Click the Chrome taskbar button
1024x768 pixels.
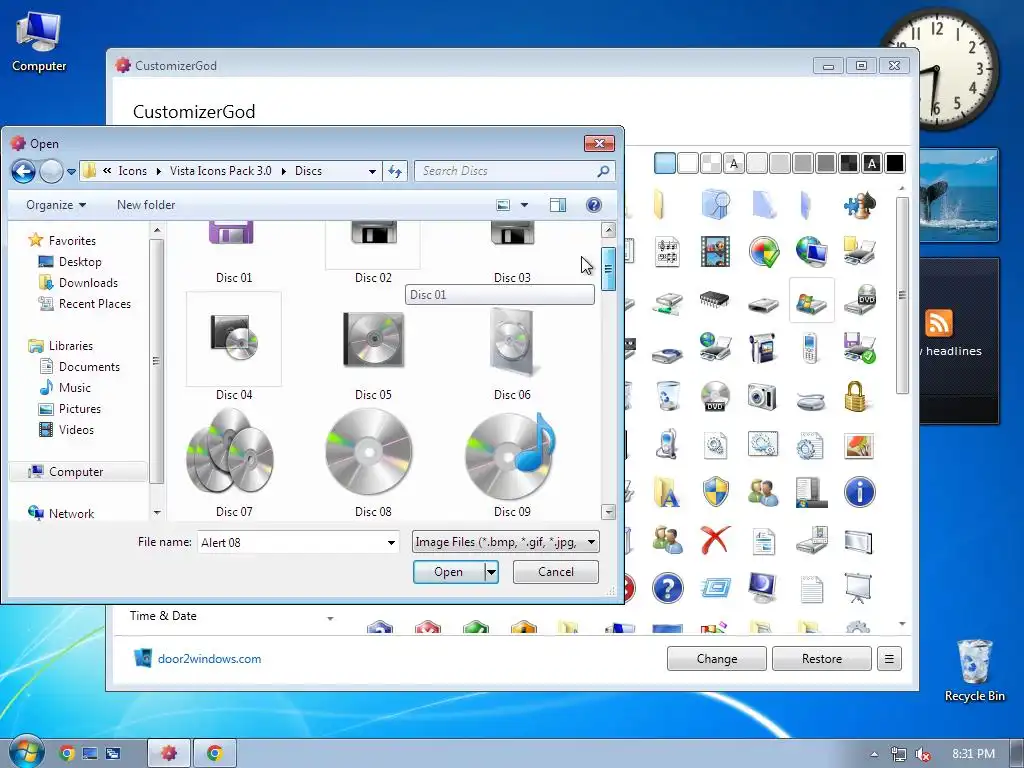[214, 754]
